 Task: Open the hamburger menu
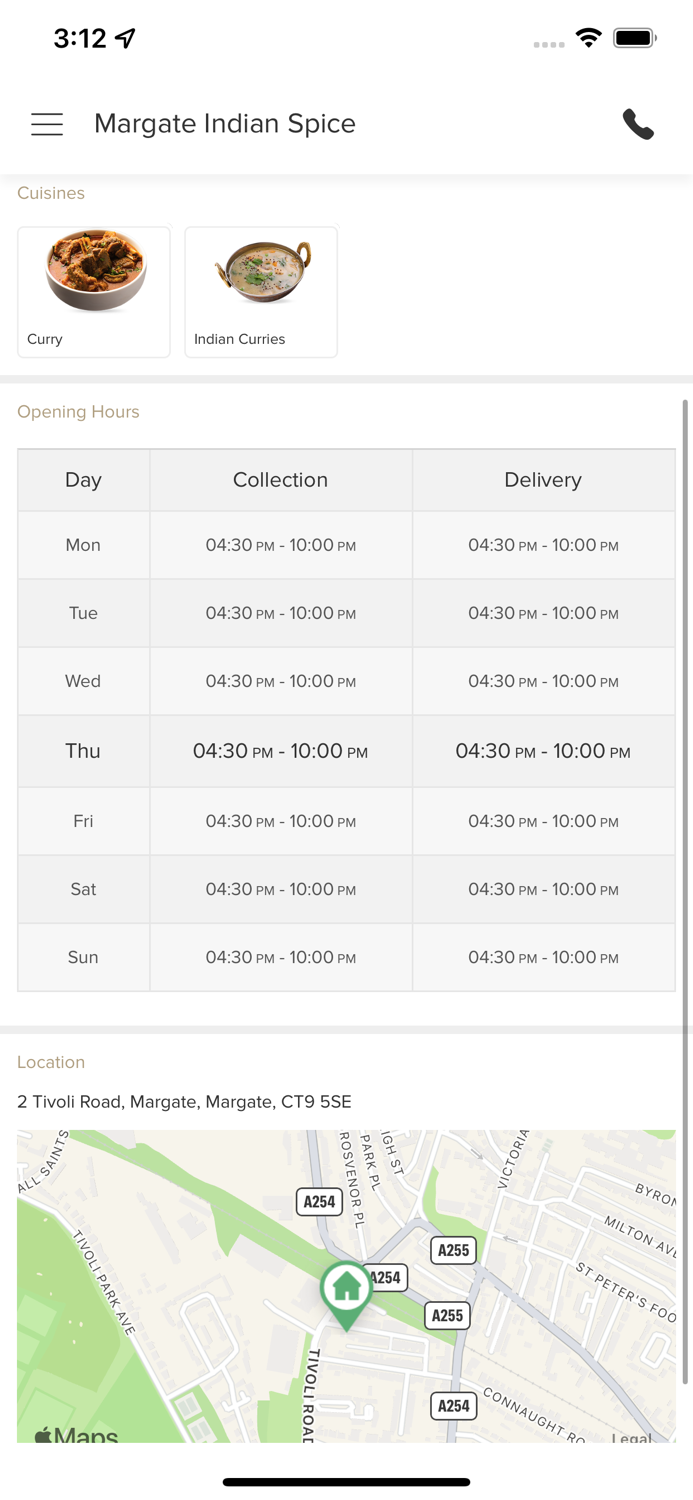coord(47,124)
